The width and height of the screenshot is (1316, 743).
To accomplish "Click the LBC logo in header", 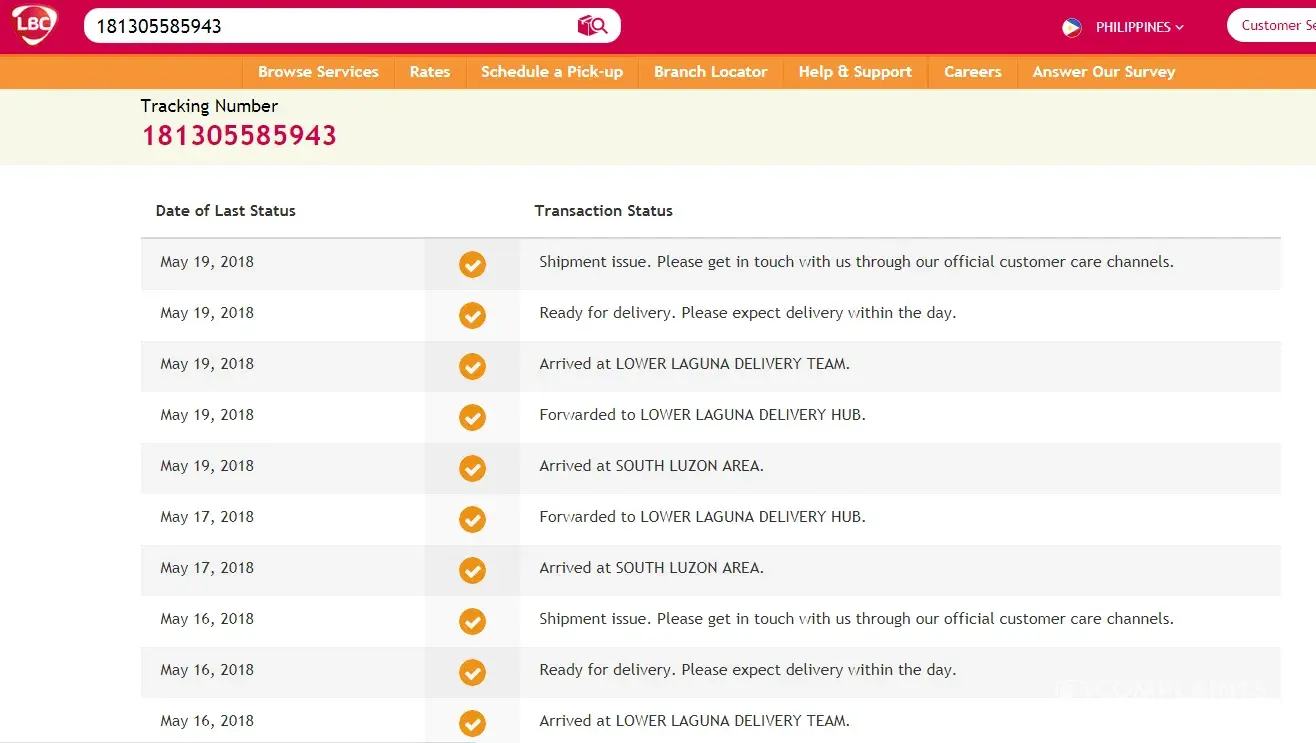I will click(x=34, y=25).
